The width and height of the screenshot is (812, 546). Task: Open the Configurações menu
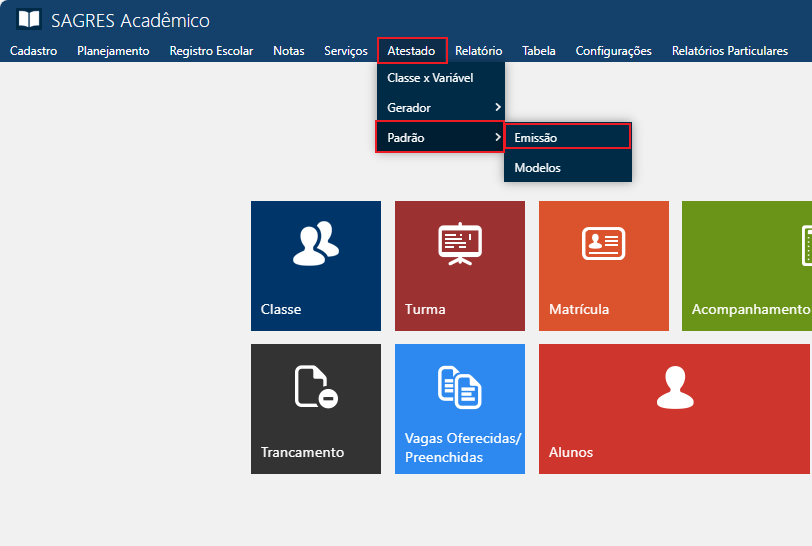click(x=613, y=51)
